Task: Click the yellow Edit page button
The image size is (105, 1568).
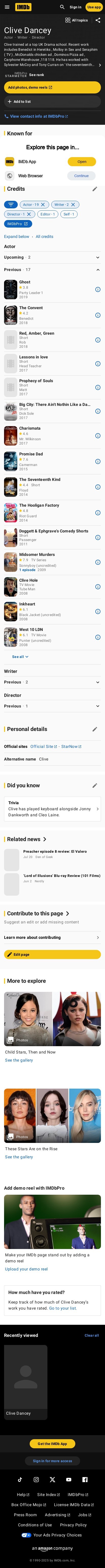Action: 52,954
